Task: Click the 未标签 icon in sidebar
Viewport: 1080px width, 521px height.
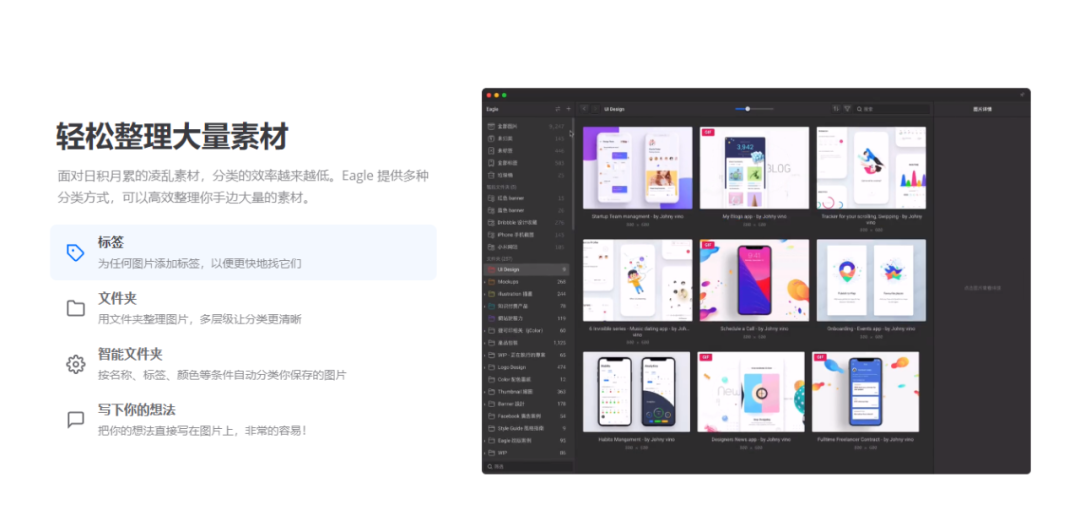Action: pyautogui.click(x=491, y=150)
